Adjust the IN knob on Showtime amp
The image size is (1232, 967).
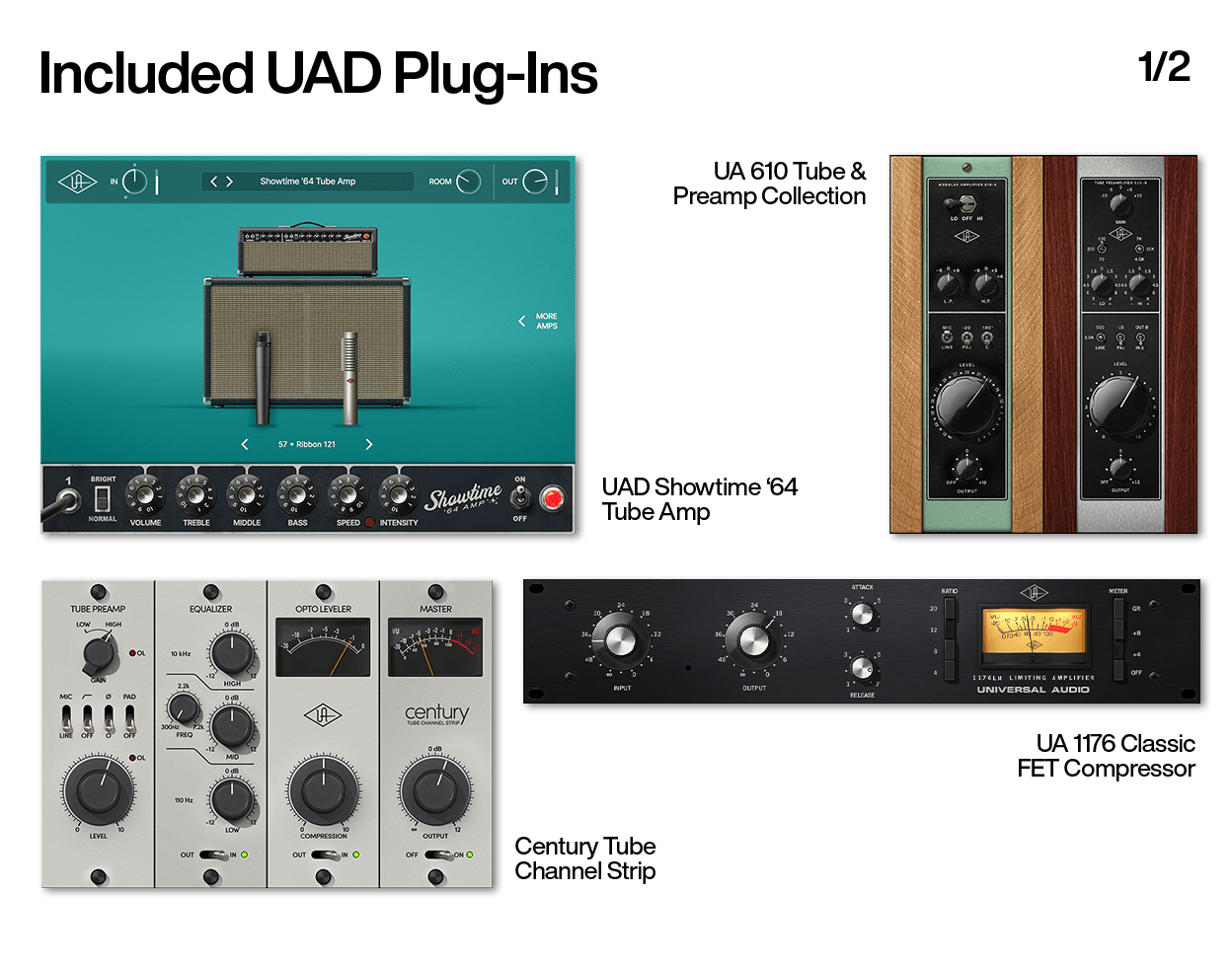[134, 182]
